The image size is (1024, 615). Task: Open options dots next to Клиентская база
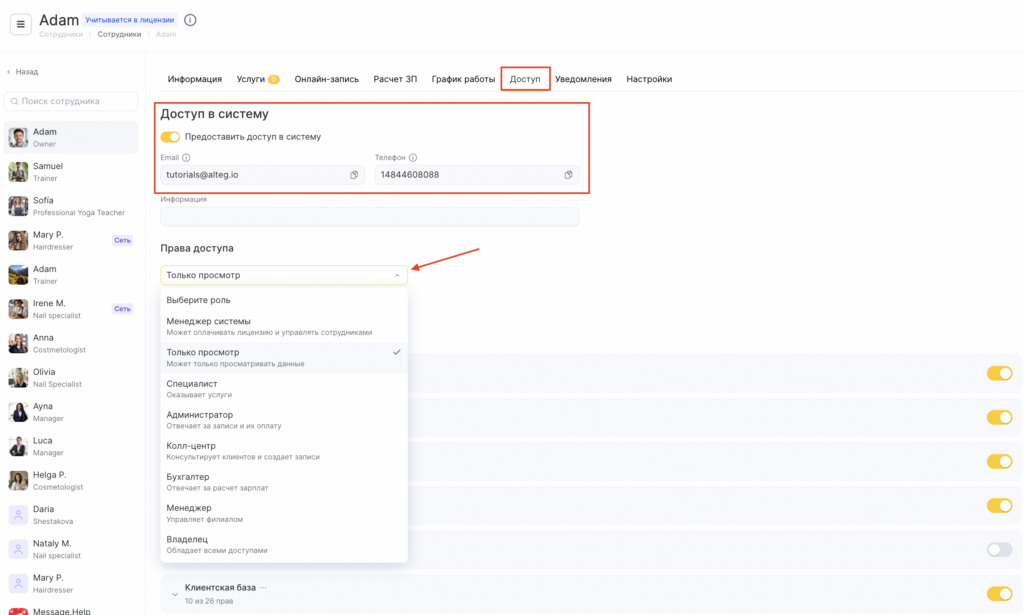264,587
